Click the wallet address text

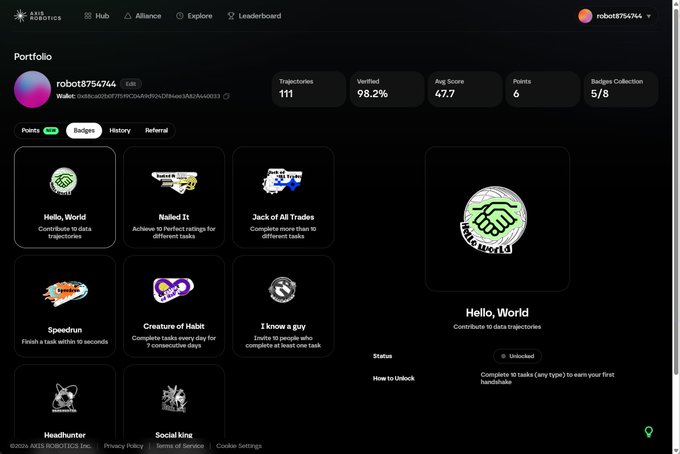coord(148,96)
